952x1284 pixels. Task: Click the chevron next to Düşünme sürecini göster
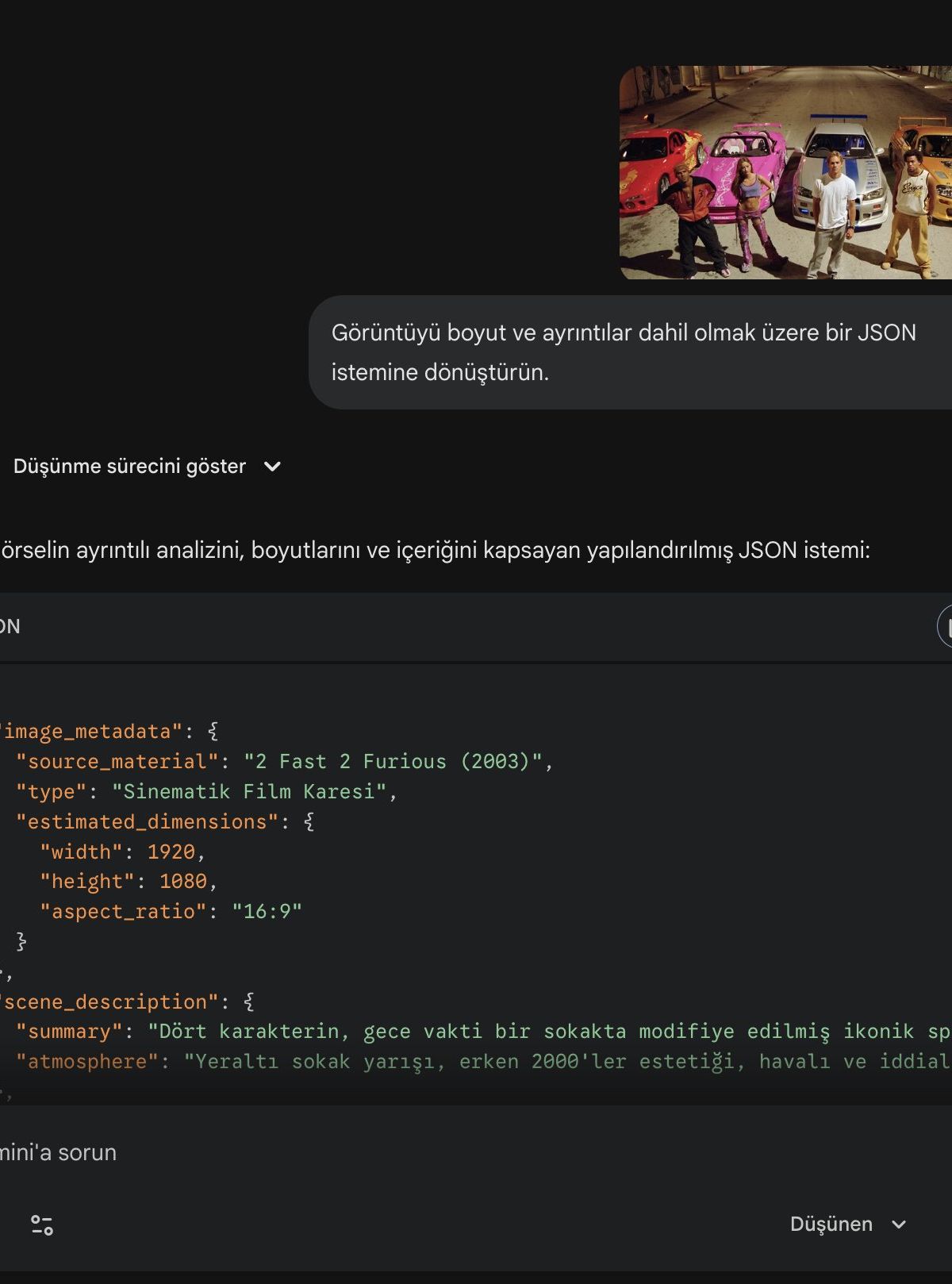click(x=272, y=467)
